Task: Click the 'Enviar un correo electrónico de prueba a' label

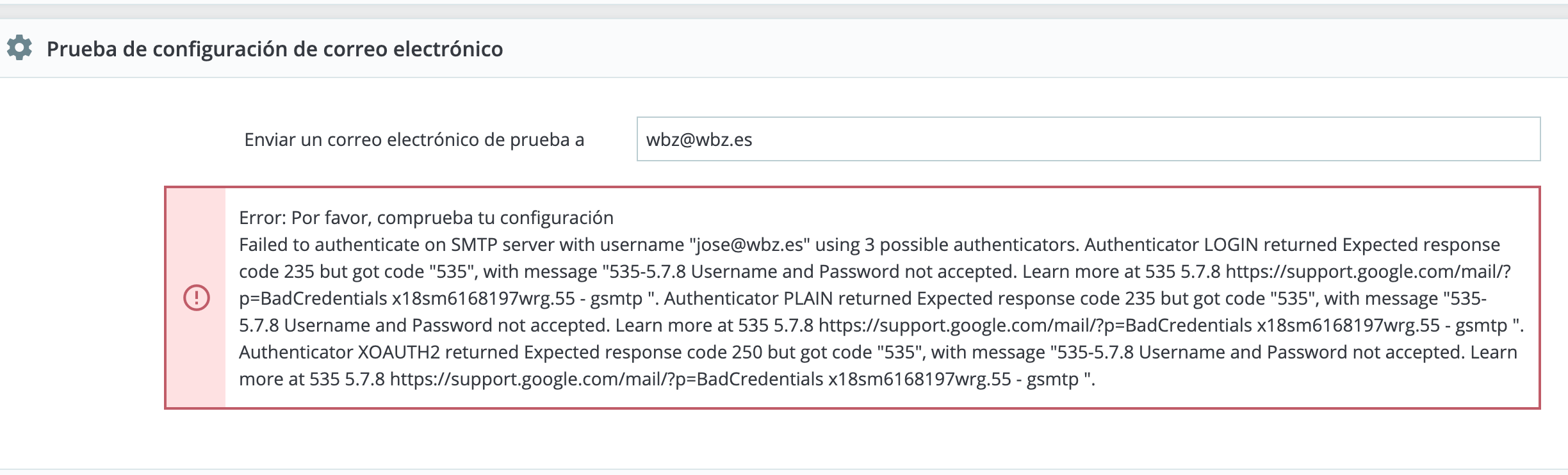Action: [414, 140]
